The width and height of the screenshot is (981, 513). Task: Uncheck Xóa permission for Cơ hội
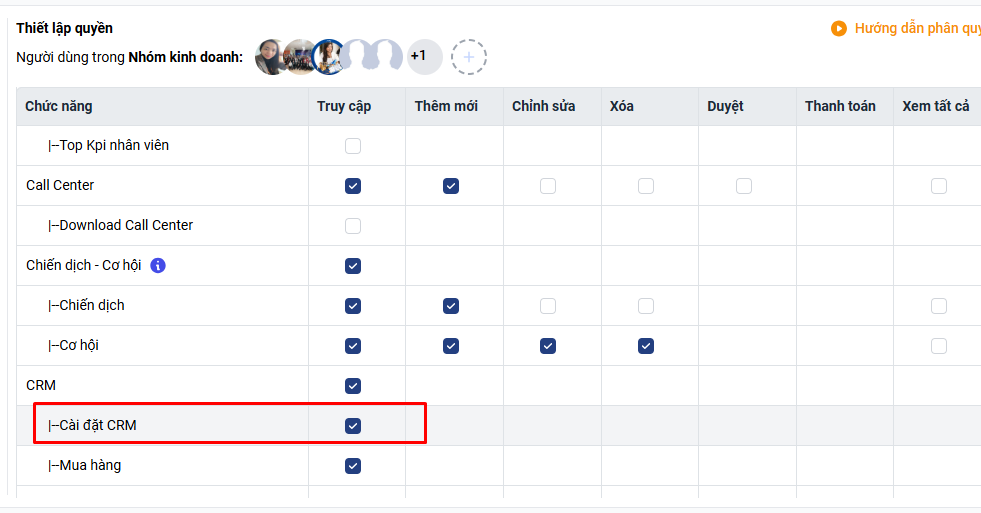pyautogui.click(x=646, y=346)
